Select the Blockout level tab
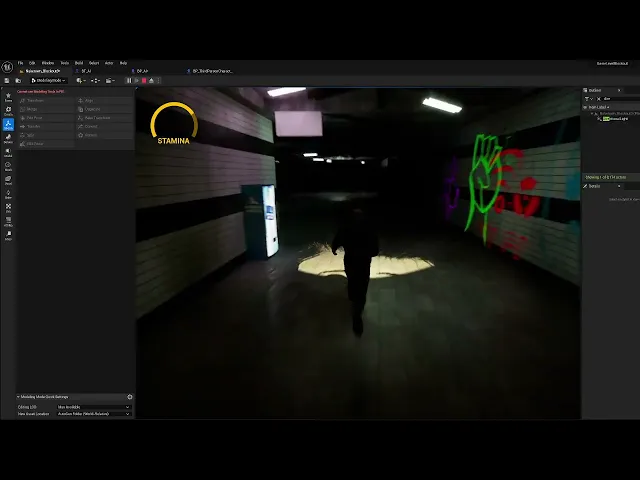640x480 pixels. coord(41,71)
